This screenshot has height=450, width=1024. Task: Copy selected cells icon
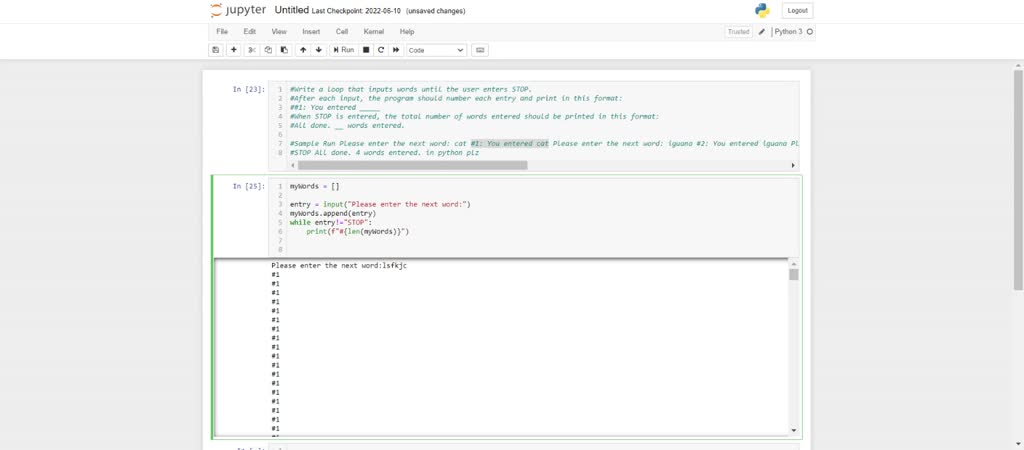click(268, 50)
